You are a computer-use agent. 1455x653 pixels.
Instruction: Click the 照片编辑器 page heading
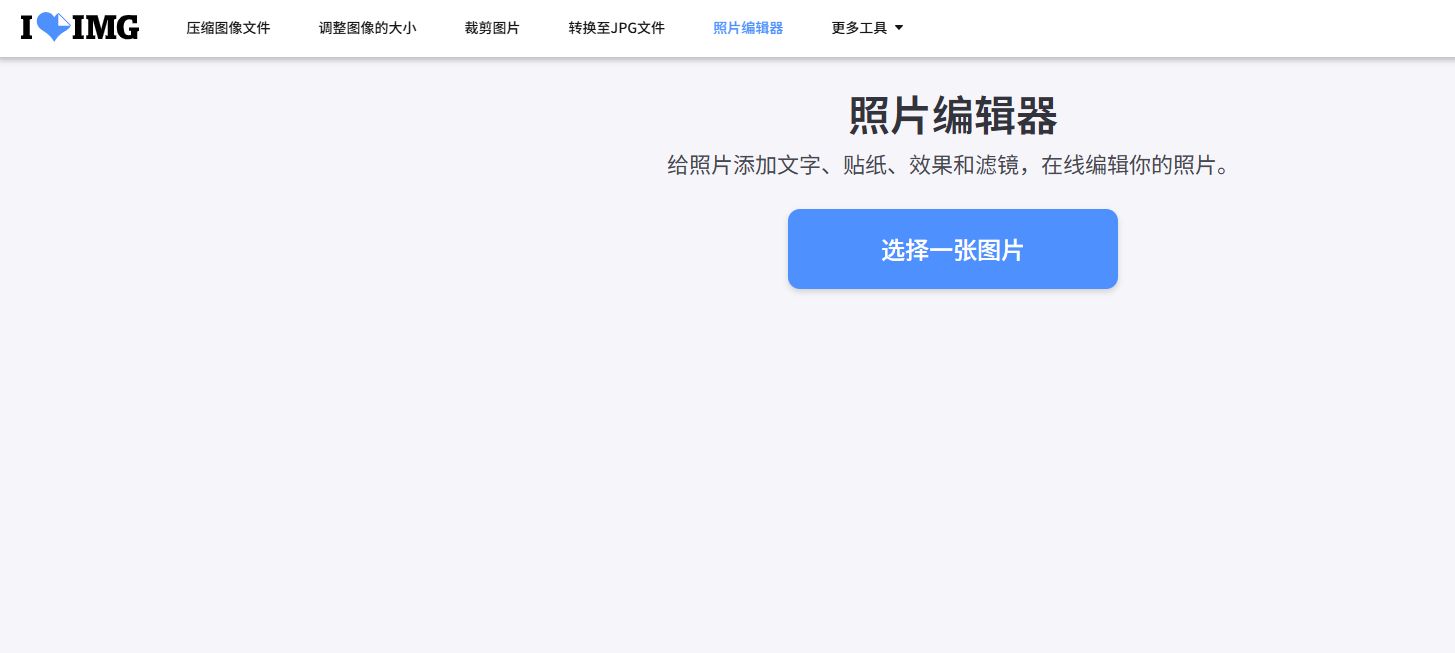click(952, 116)
